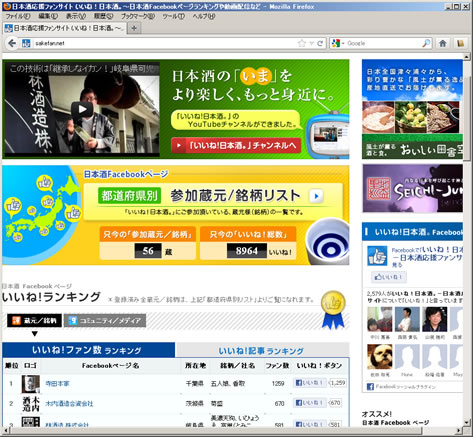Click the search magnifier icon

pos(426,43)
